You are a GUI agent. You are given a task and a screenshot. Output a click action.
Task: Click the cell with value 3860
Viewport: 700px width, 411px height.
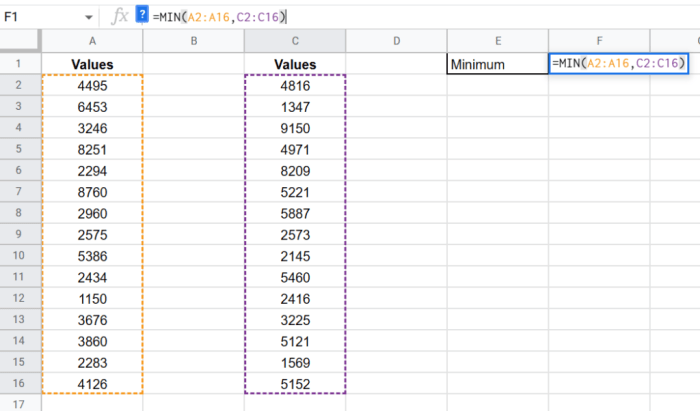pos(92,341)
